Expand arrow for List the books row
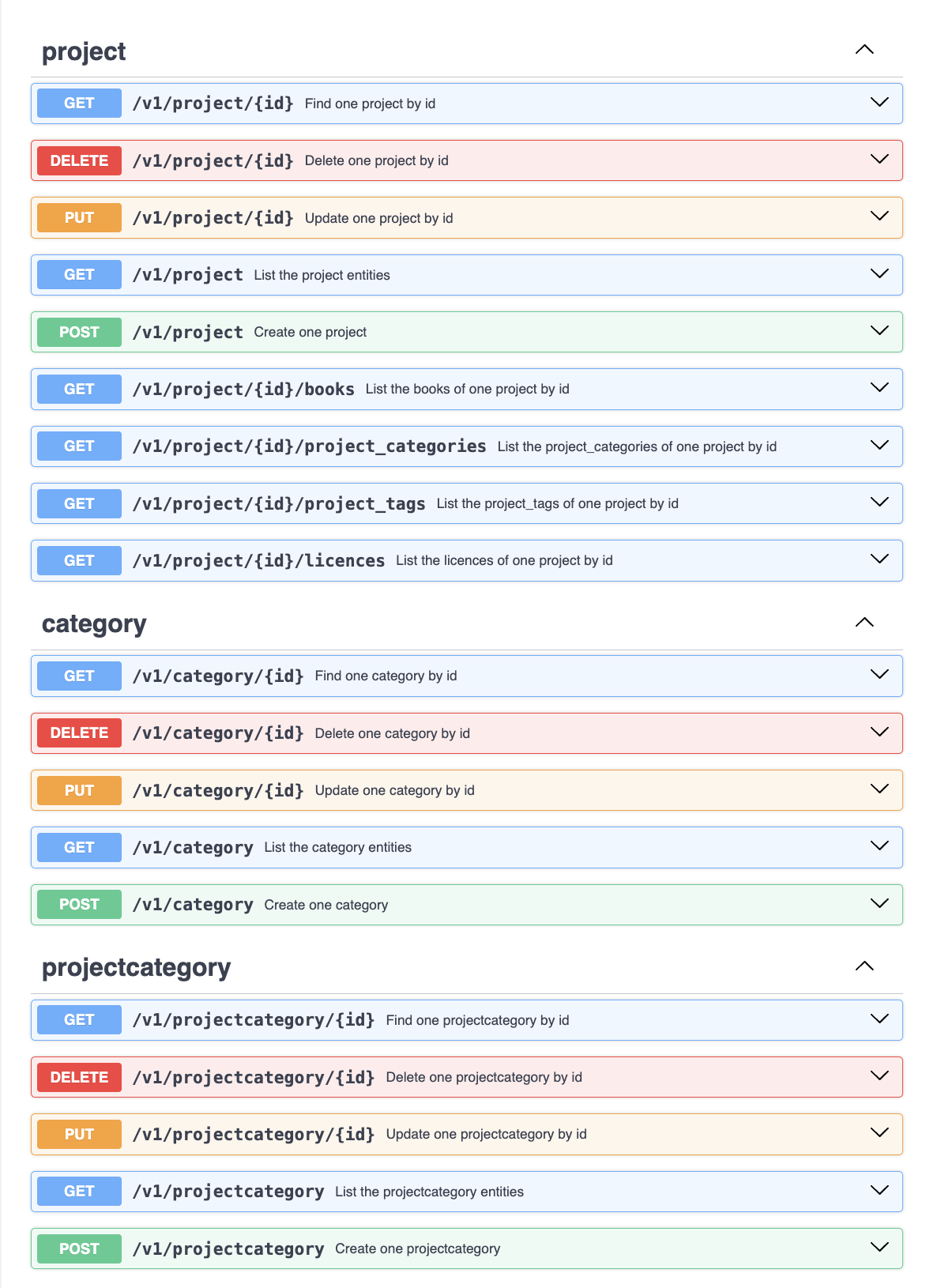Screen dimensions: 926x1288 click(x=879, y=388)
